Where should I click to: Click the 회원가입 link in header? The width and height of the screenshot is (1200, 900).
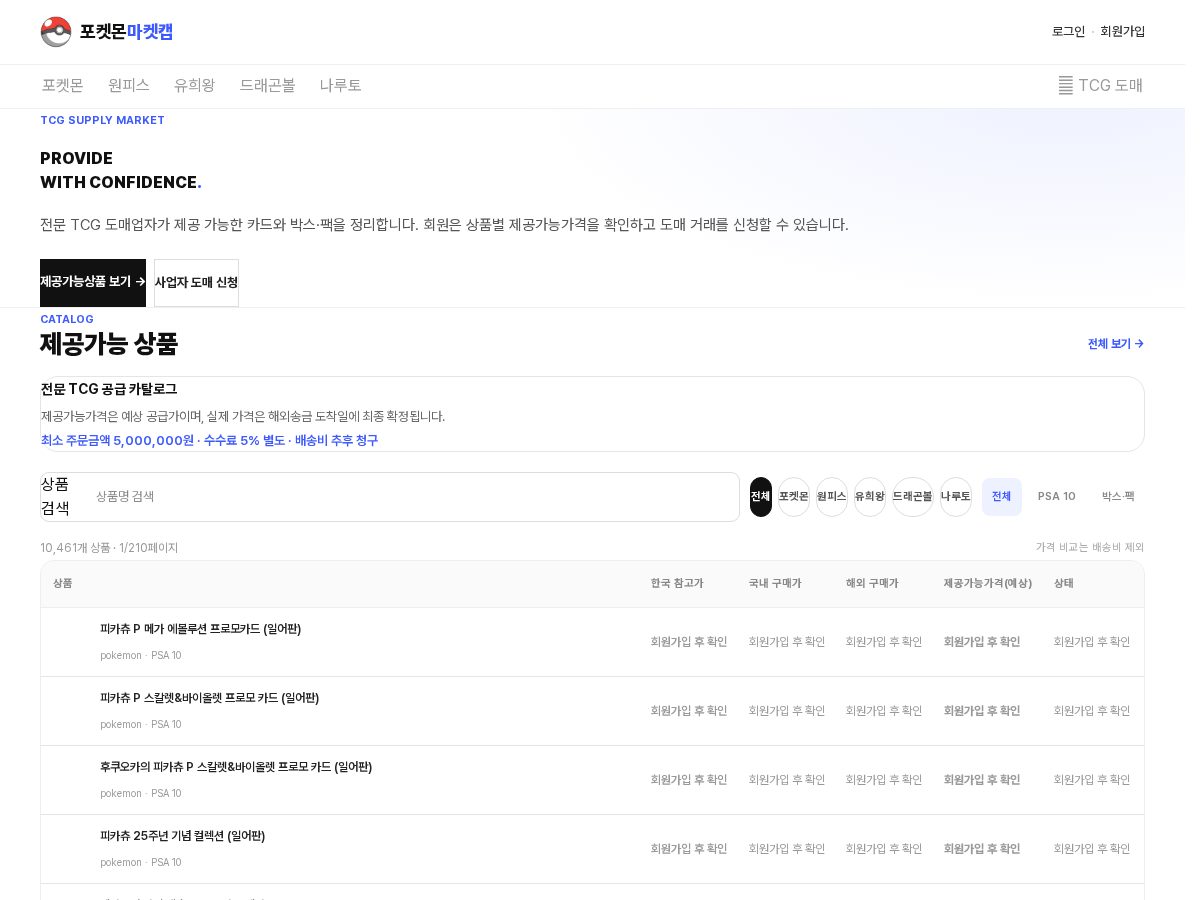[x=1123, y=32]
